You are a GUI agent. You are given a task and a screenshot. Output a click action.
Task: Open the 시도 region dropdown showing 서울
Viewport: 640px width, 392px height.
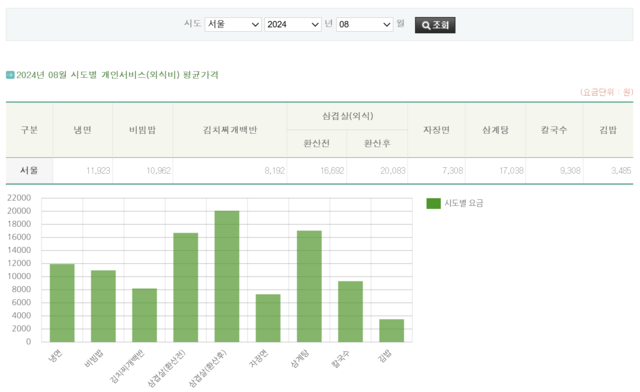[233, 24]
